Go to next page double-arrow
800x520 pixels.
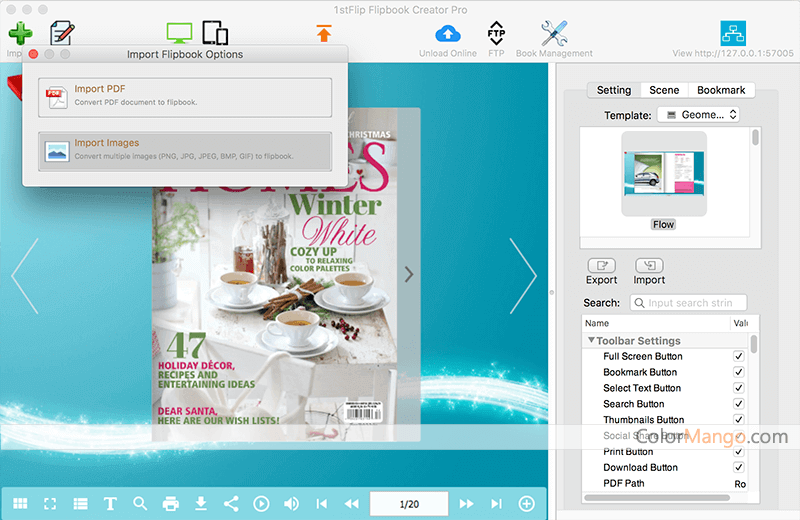[466, 504]
